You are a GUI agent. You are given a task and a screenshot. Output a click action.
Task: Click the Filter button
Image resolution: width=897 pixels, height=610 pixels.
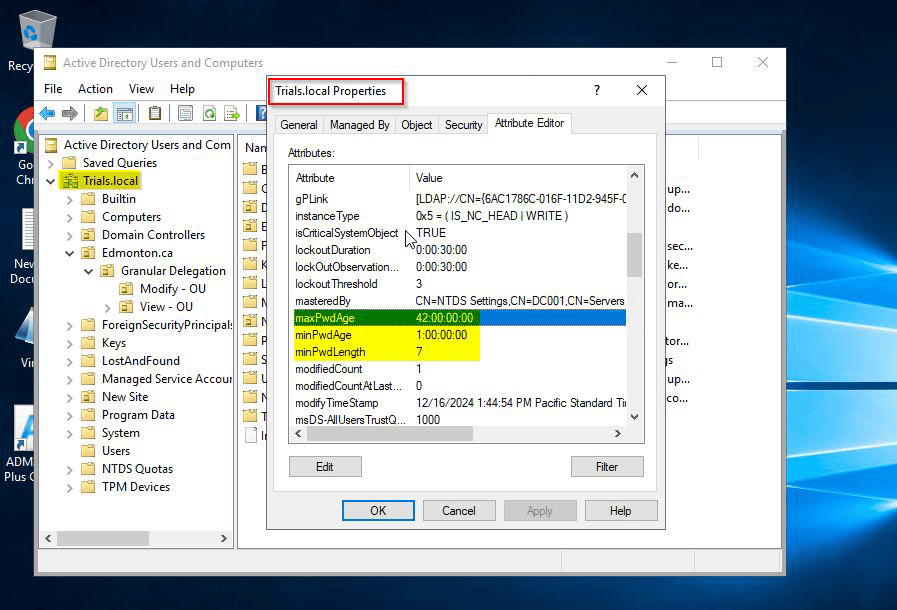pyautogui.click(x=607, y=466)
